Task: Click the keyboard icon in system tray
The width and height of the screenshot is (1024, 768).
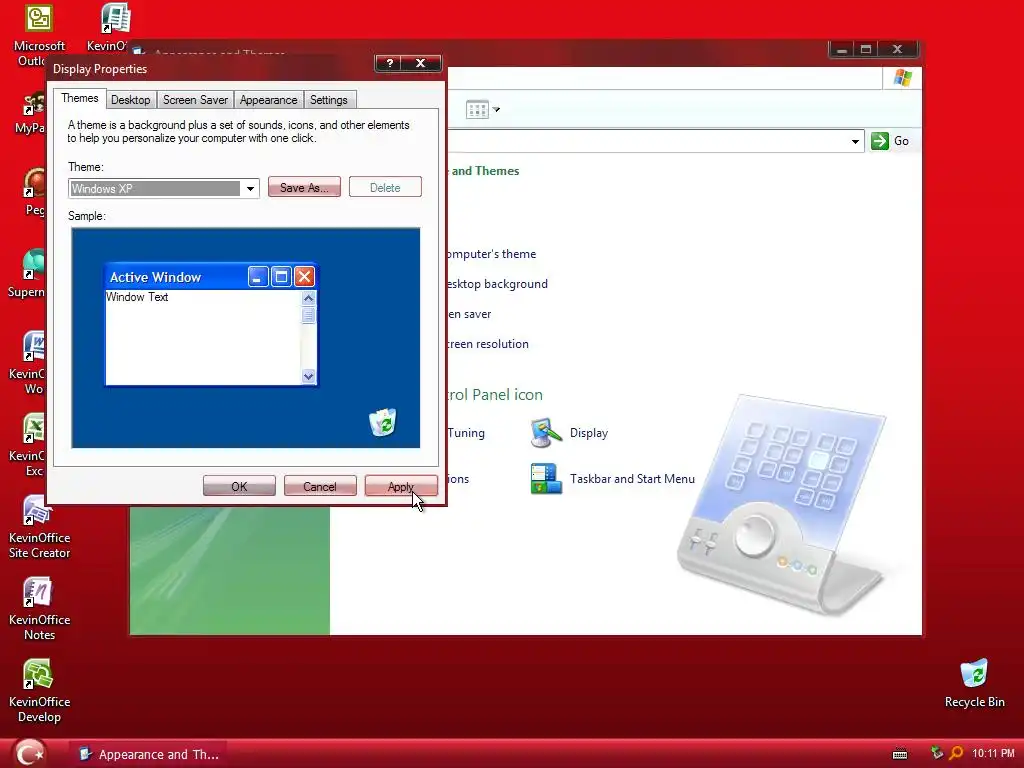Action: click(x=900, y=754)
